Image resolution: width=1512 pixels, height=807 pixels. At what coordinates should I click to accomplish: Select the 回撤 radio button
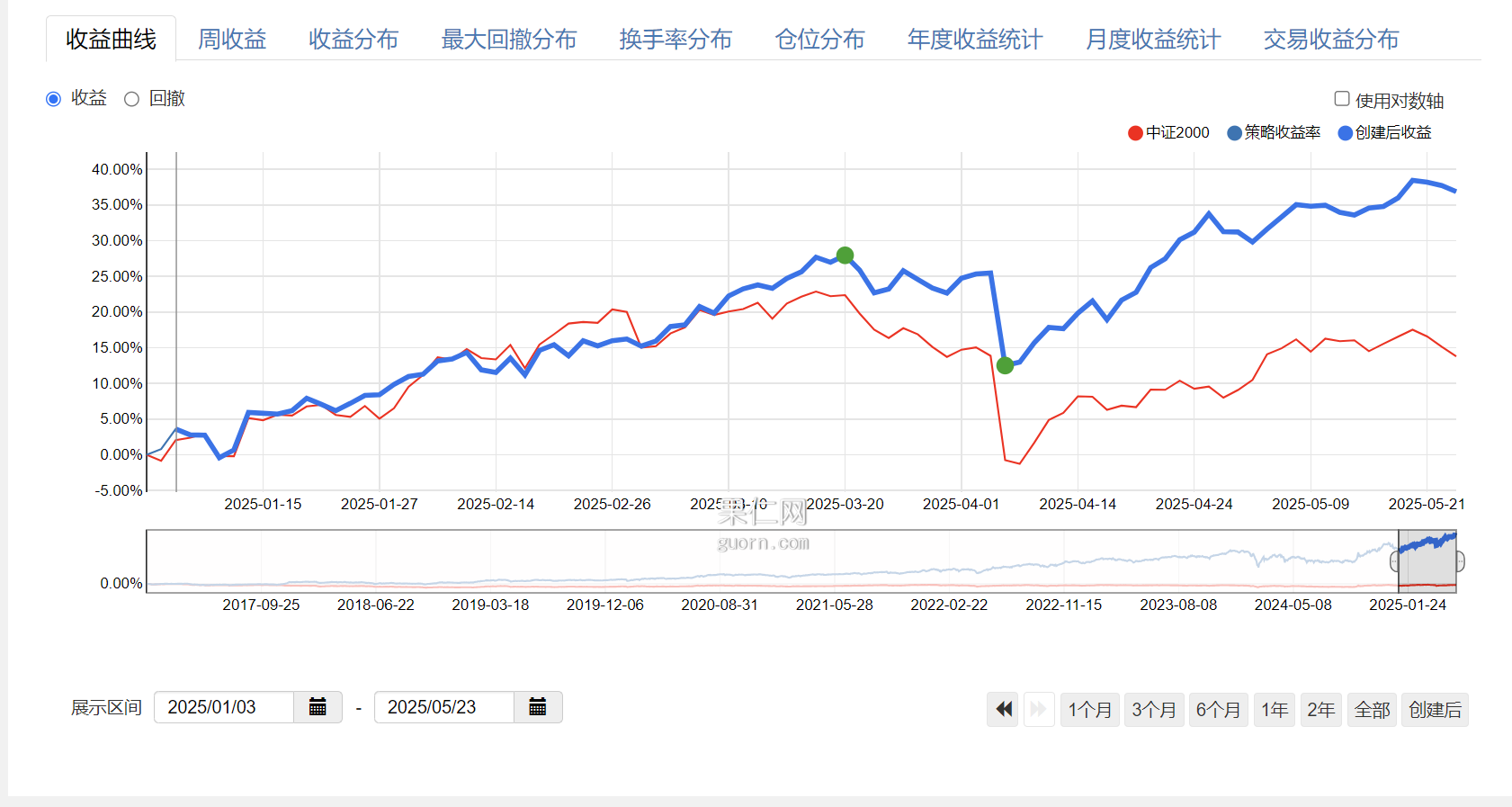(x=131, y=99)
